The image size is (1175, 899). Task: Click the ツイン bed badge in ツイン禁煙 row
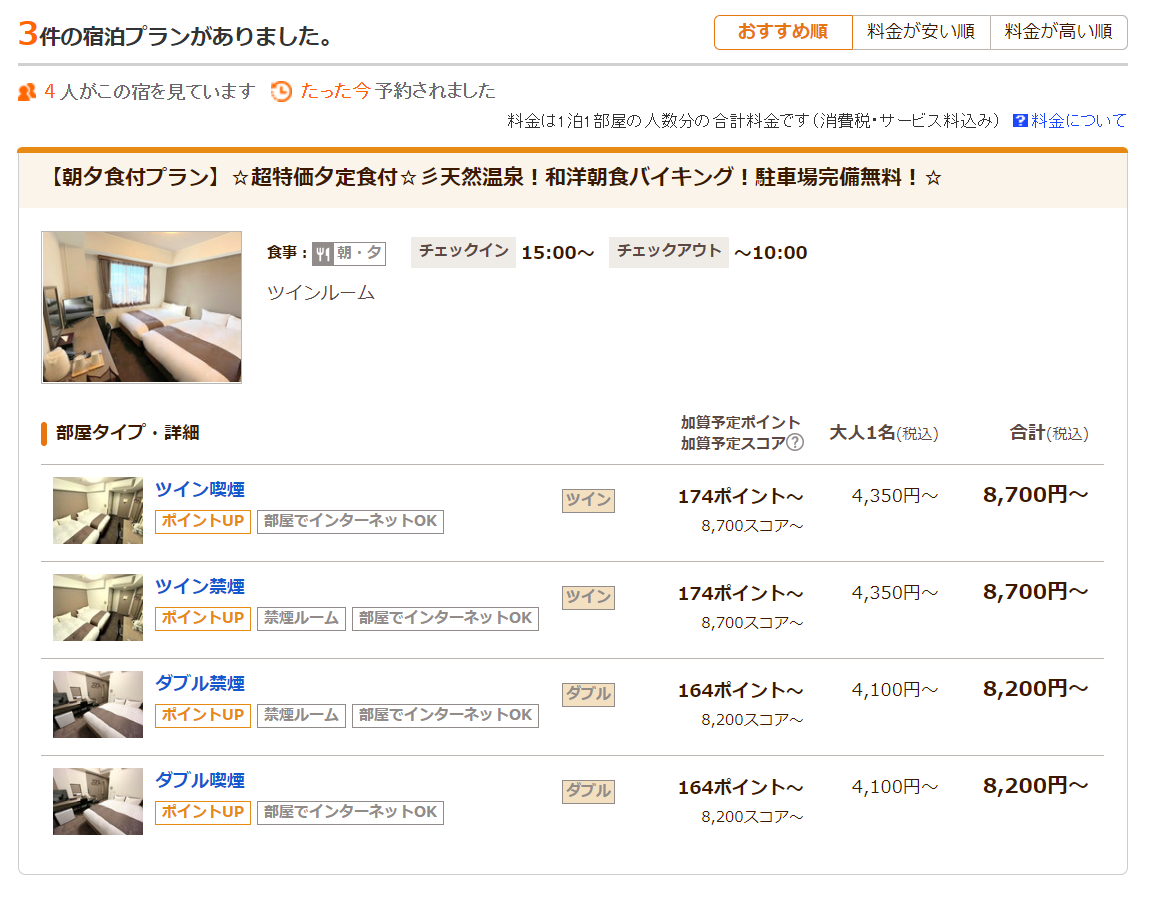pos(588,597)
